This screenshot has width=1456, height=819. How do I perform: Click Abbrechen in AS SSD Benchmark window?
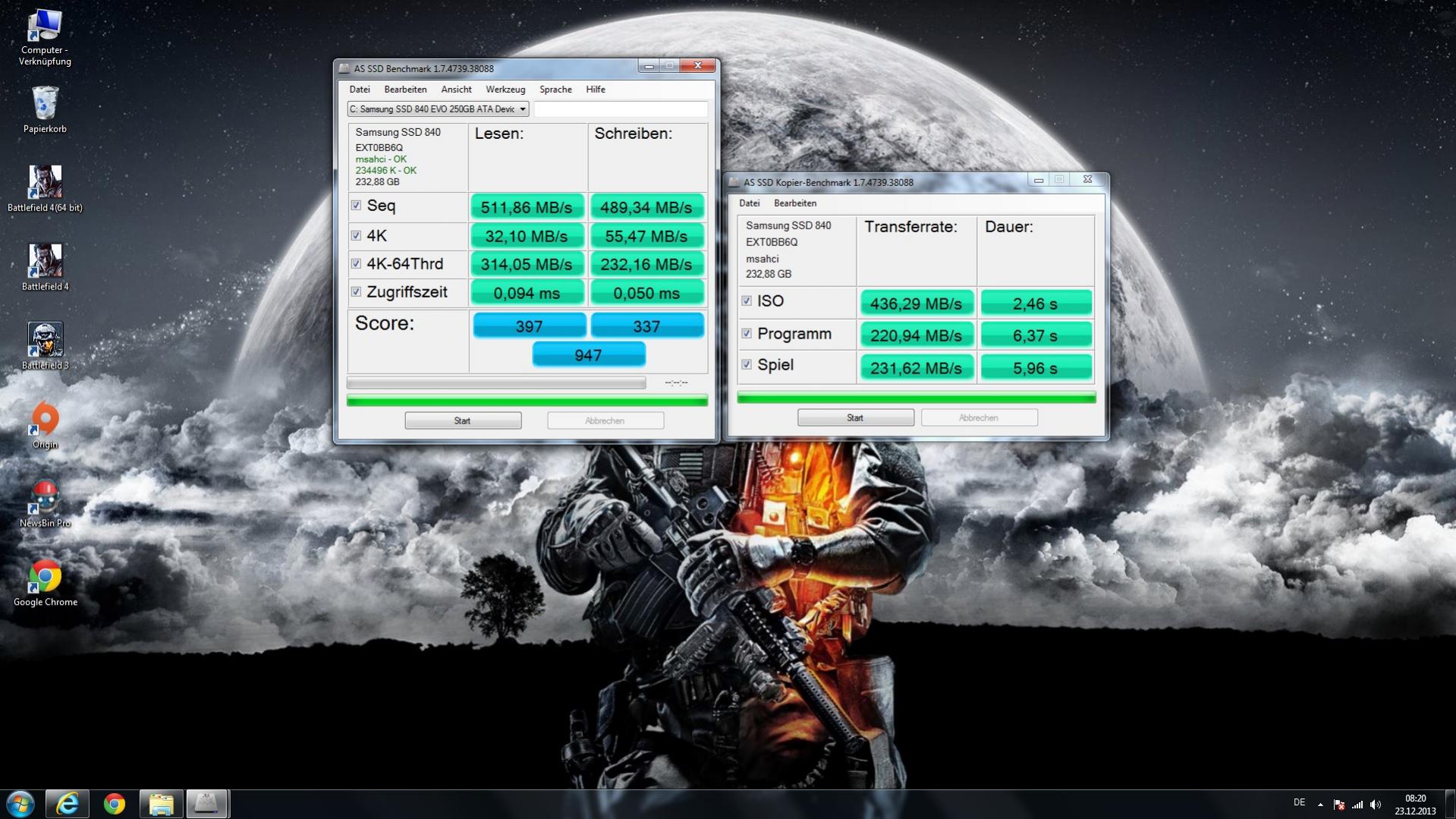point(605,421)
